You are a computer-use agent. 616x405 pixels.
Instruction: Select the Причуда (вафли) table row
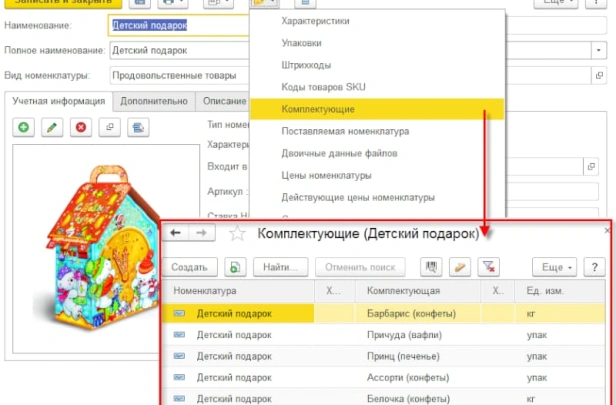point(384,335)
